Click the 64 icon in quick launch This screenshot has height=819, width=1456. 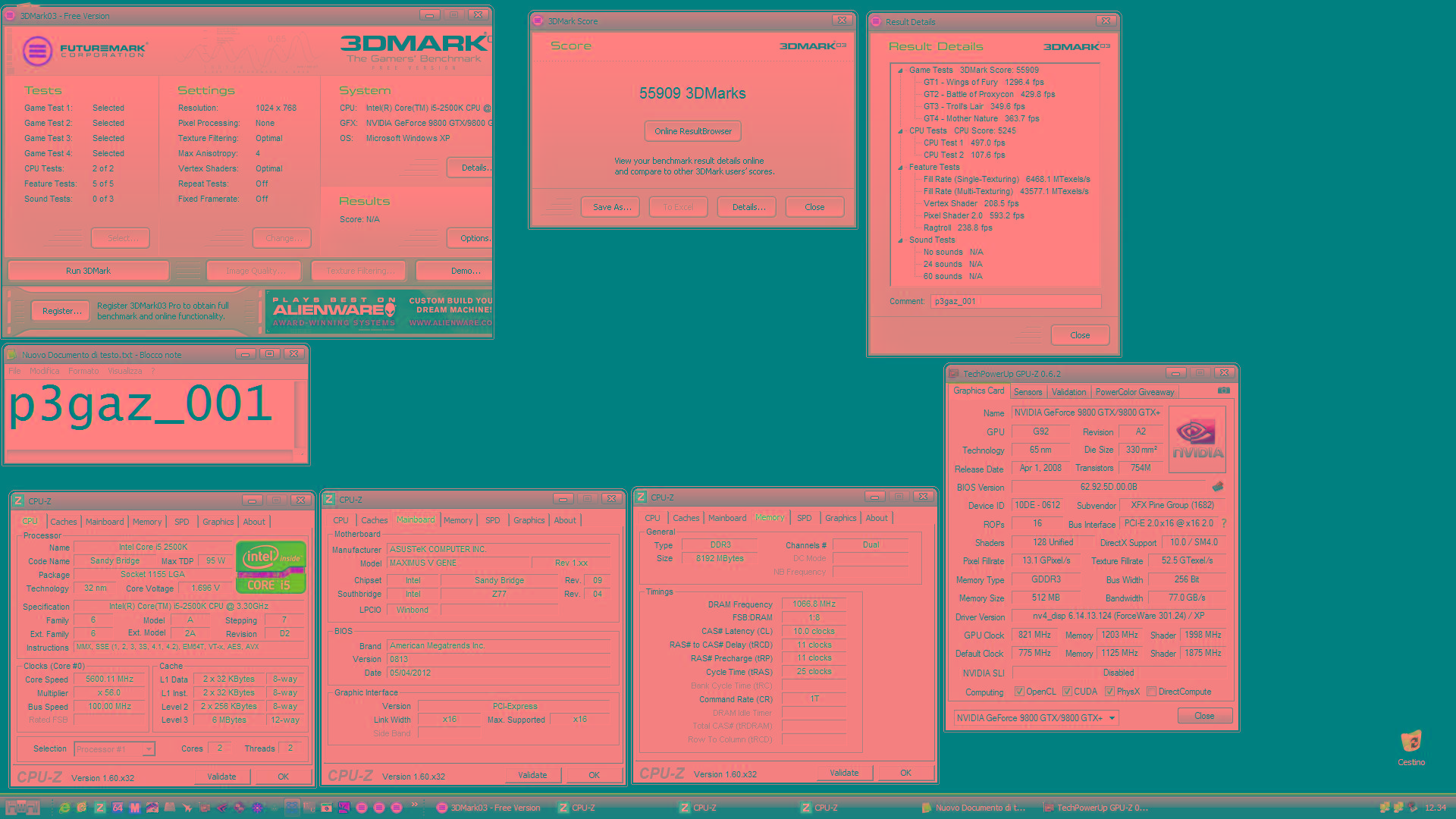(118, 808)
